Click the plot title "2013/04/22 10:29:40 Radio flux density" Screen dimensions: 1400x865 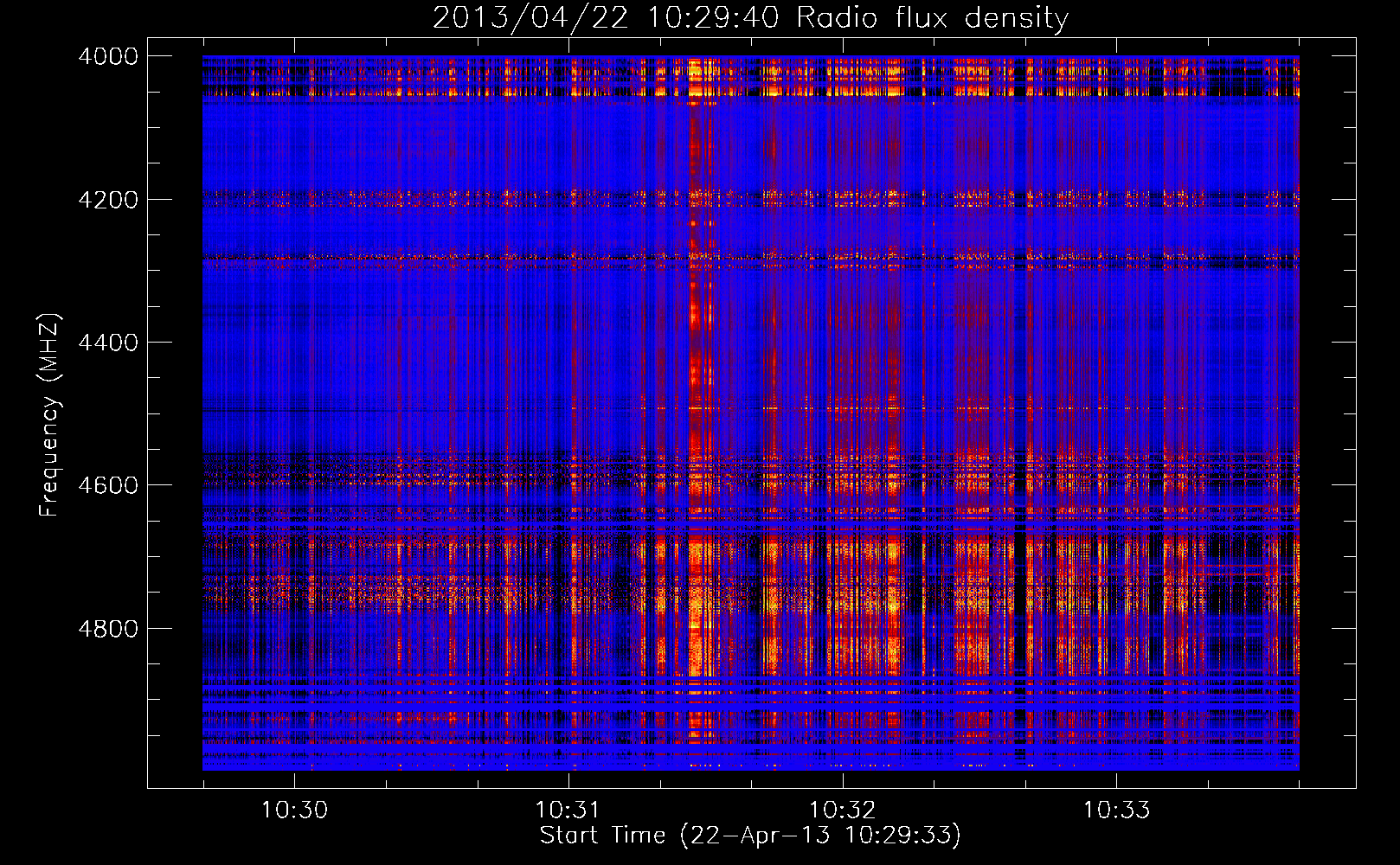[x=750, y=18]
